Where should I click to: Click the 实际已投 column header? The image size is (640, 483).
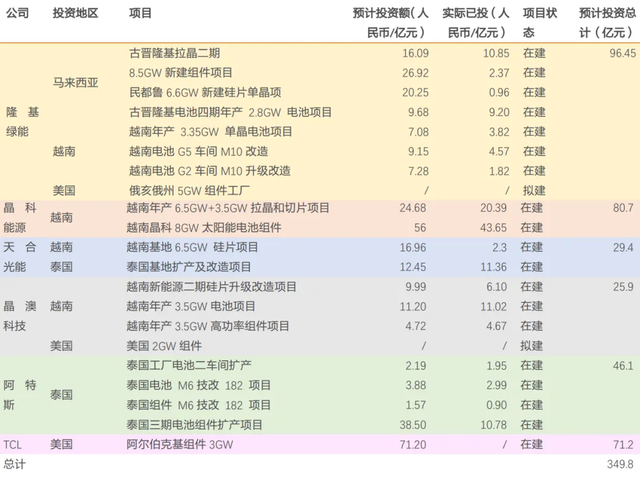[476, 22]
